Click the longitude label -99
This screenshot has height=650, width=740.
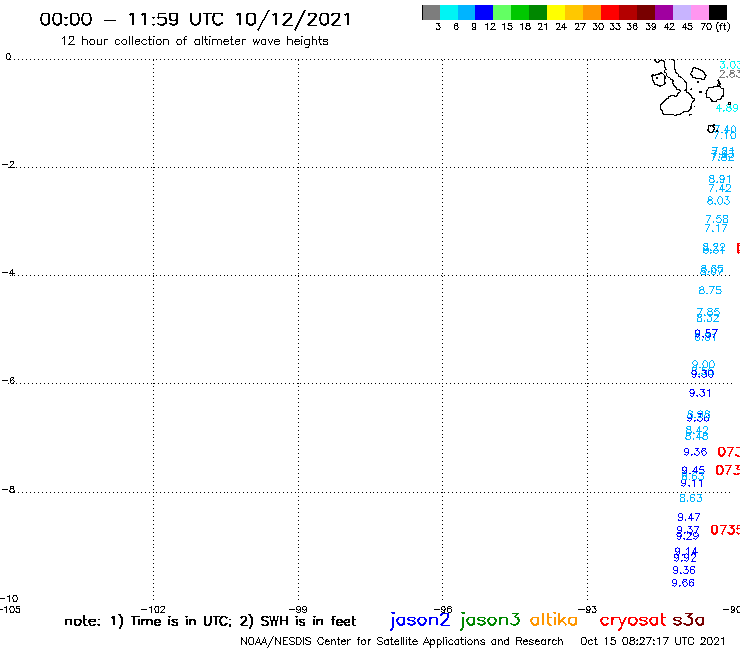(298, 609)
